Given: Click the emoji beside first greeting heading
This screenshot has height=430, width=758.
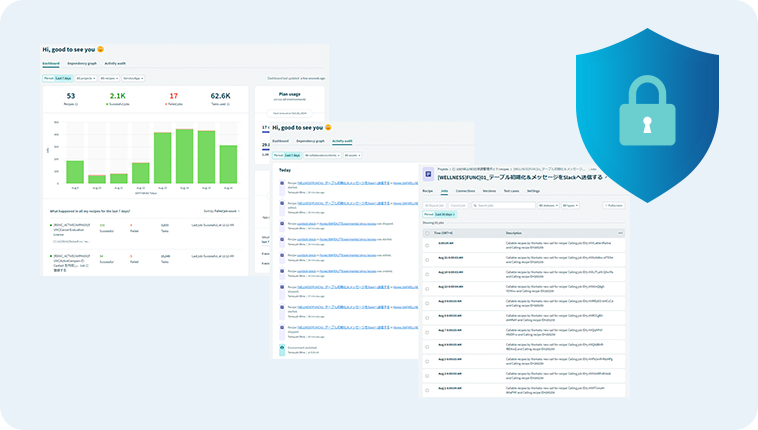Looking at the screenshot, I should coord(101,49).
